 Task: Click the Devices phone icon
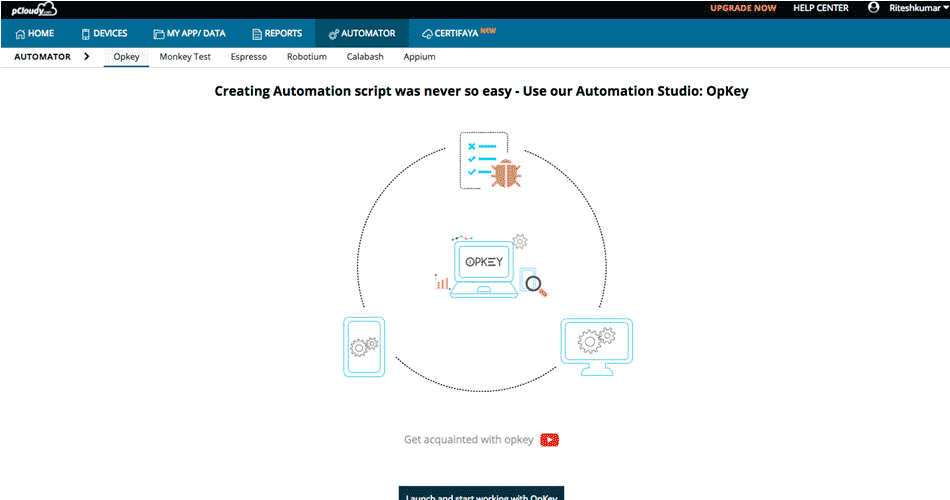click(85, 34)
